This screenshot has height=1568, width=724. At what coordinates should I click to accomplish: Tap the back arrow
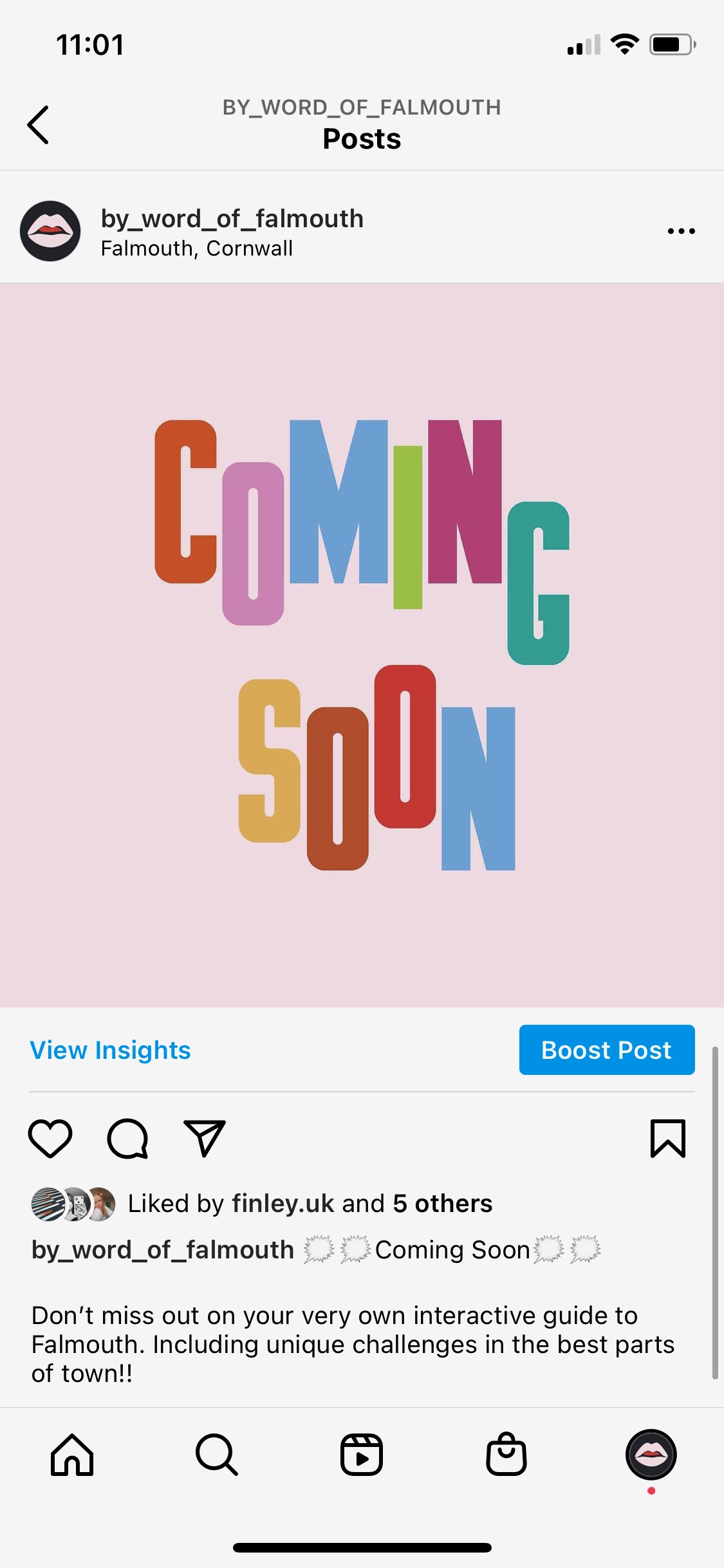[x=38, y=124]
